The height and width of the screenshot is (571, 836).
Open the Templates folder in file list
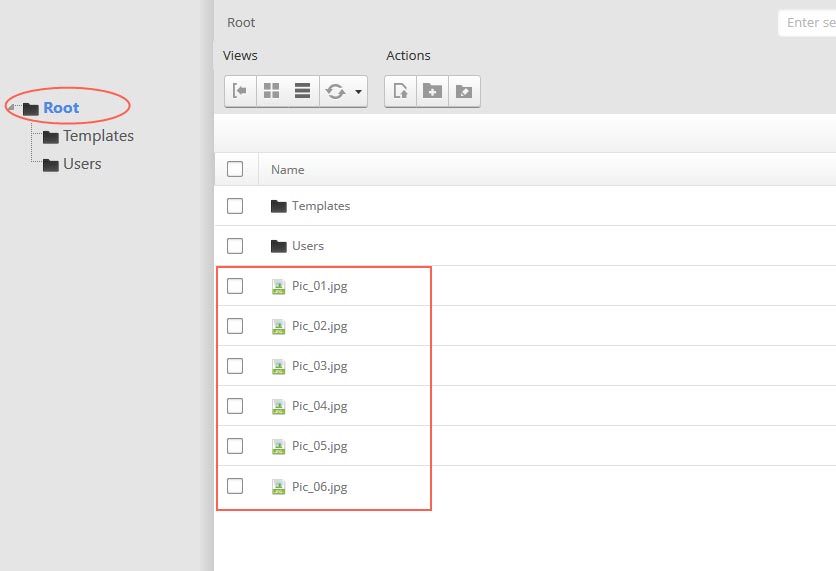pyautogui.click(x=320, y=206)
